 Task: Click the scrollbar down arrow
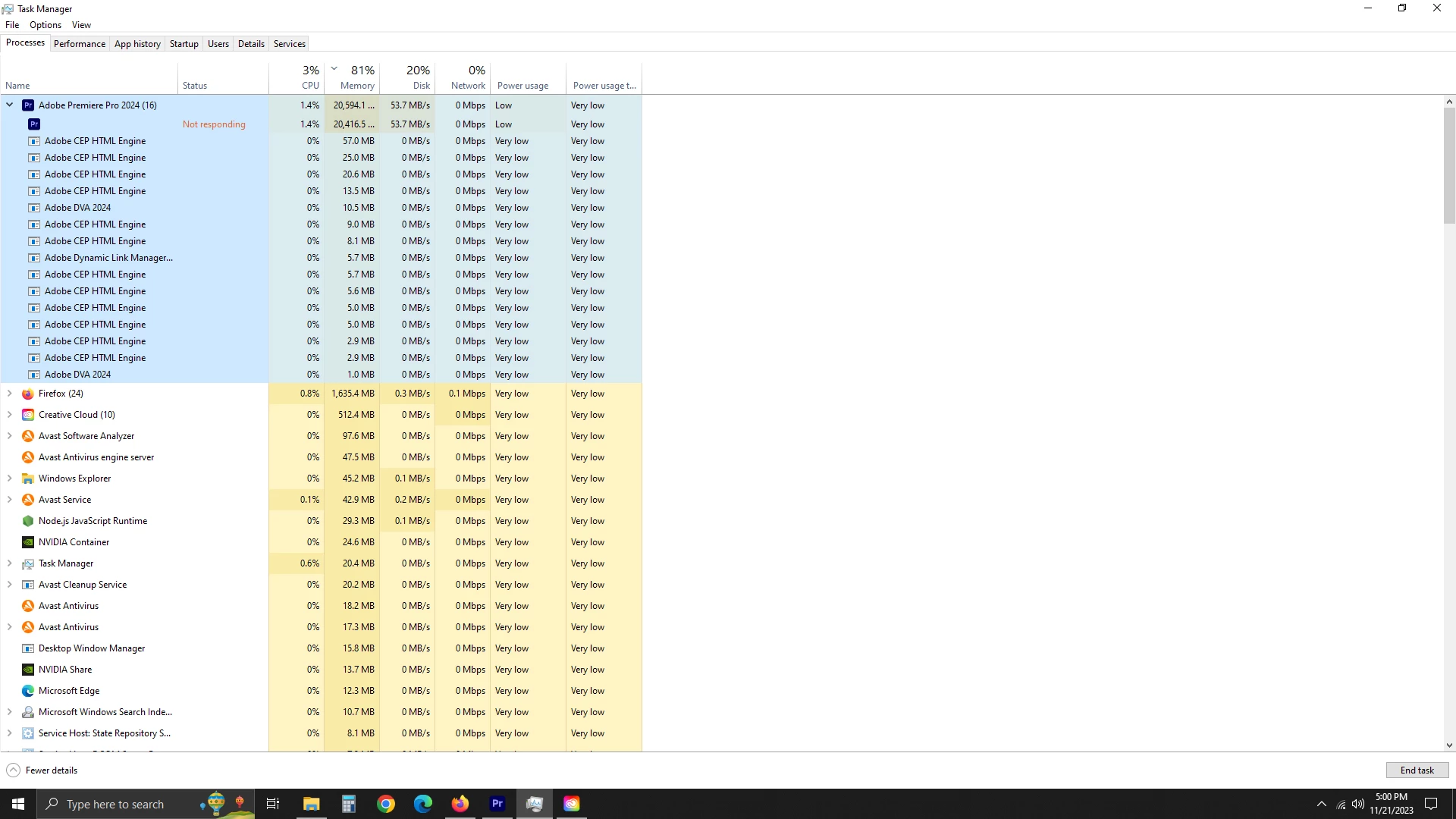1449,745
